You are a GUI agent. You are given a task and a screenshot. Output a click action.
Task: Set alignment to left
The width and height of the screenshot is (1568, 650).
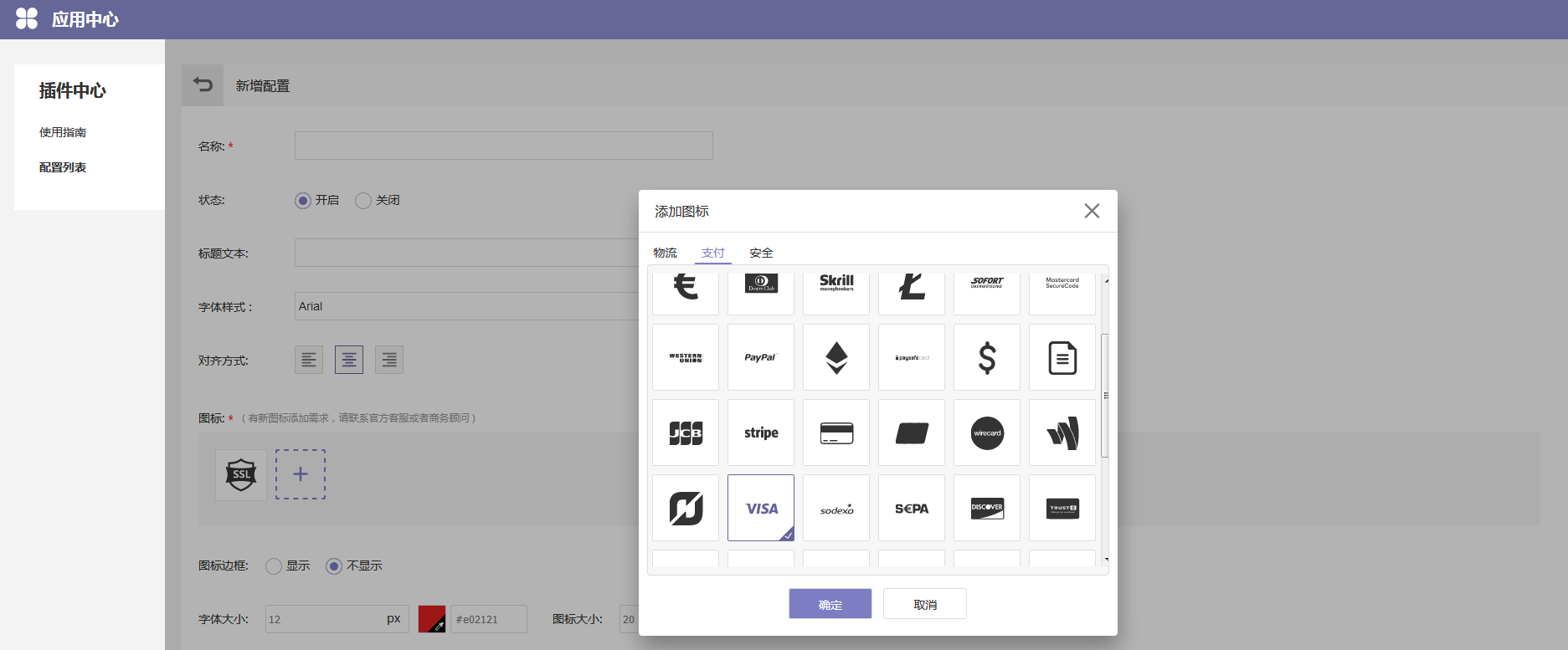click(309, 360)
